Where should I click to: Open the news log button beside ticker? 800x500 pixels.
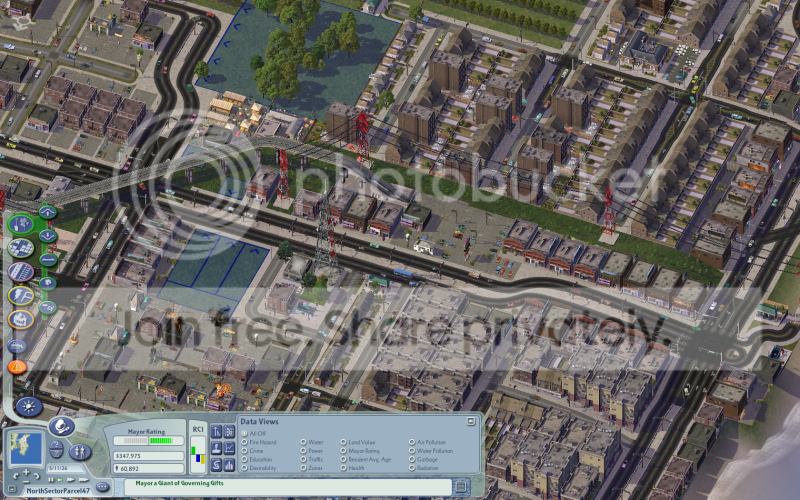click(x=461, y=486)
